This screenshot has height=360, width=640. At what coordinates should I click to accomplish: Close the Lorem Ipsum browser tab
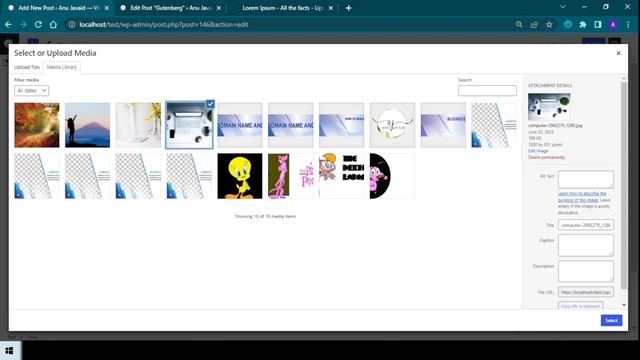pyautogui.click(x=331, y=8)
